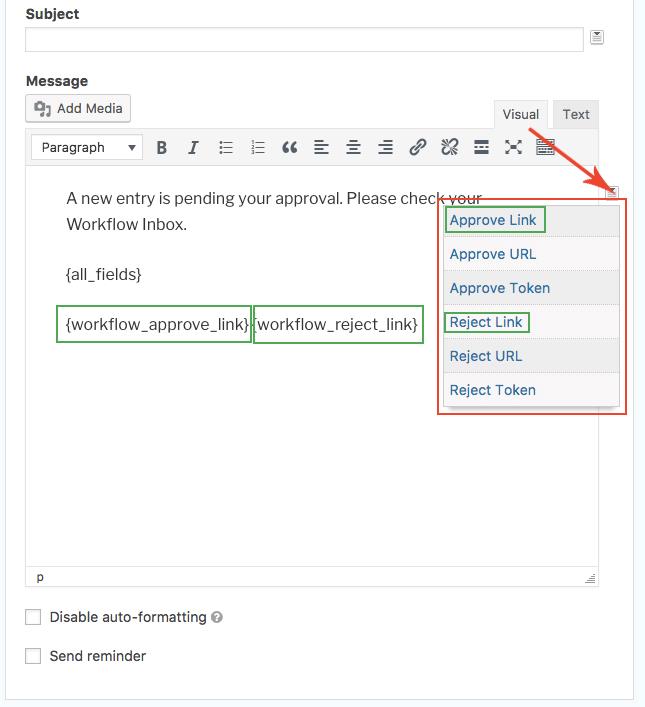Check the Send reminder option
Viewport: 645px width, 707px height.
33,656
